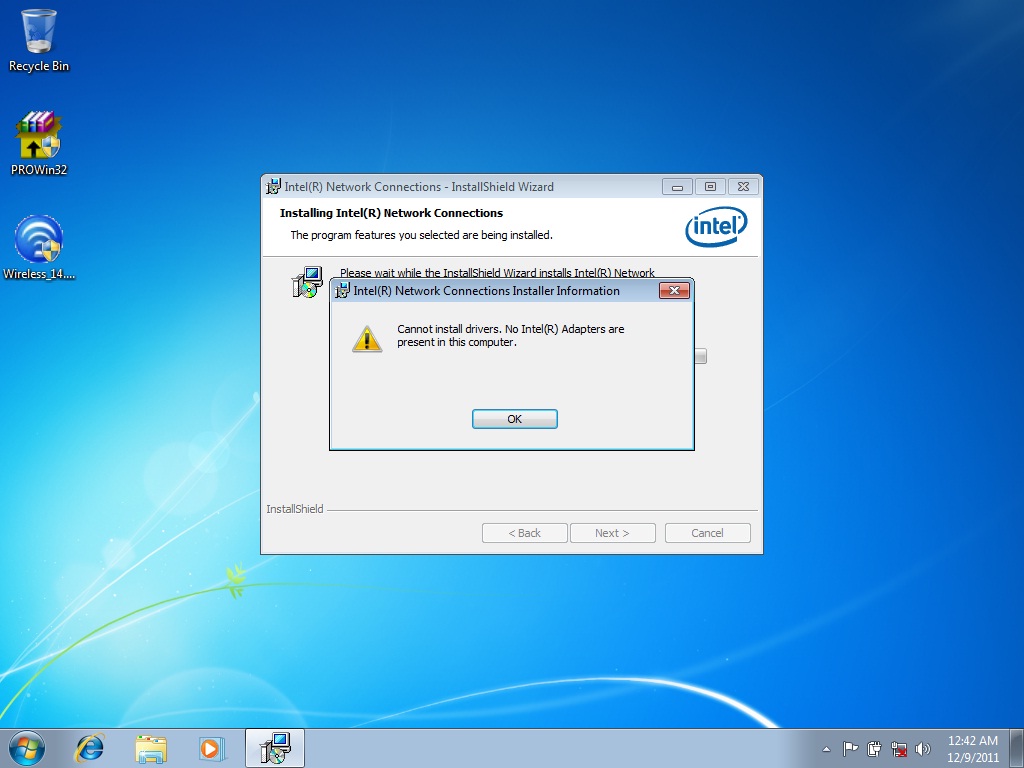Close the InstallShield Wizard window
The image size is (1024, 768).
(x=743, y=187)
